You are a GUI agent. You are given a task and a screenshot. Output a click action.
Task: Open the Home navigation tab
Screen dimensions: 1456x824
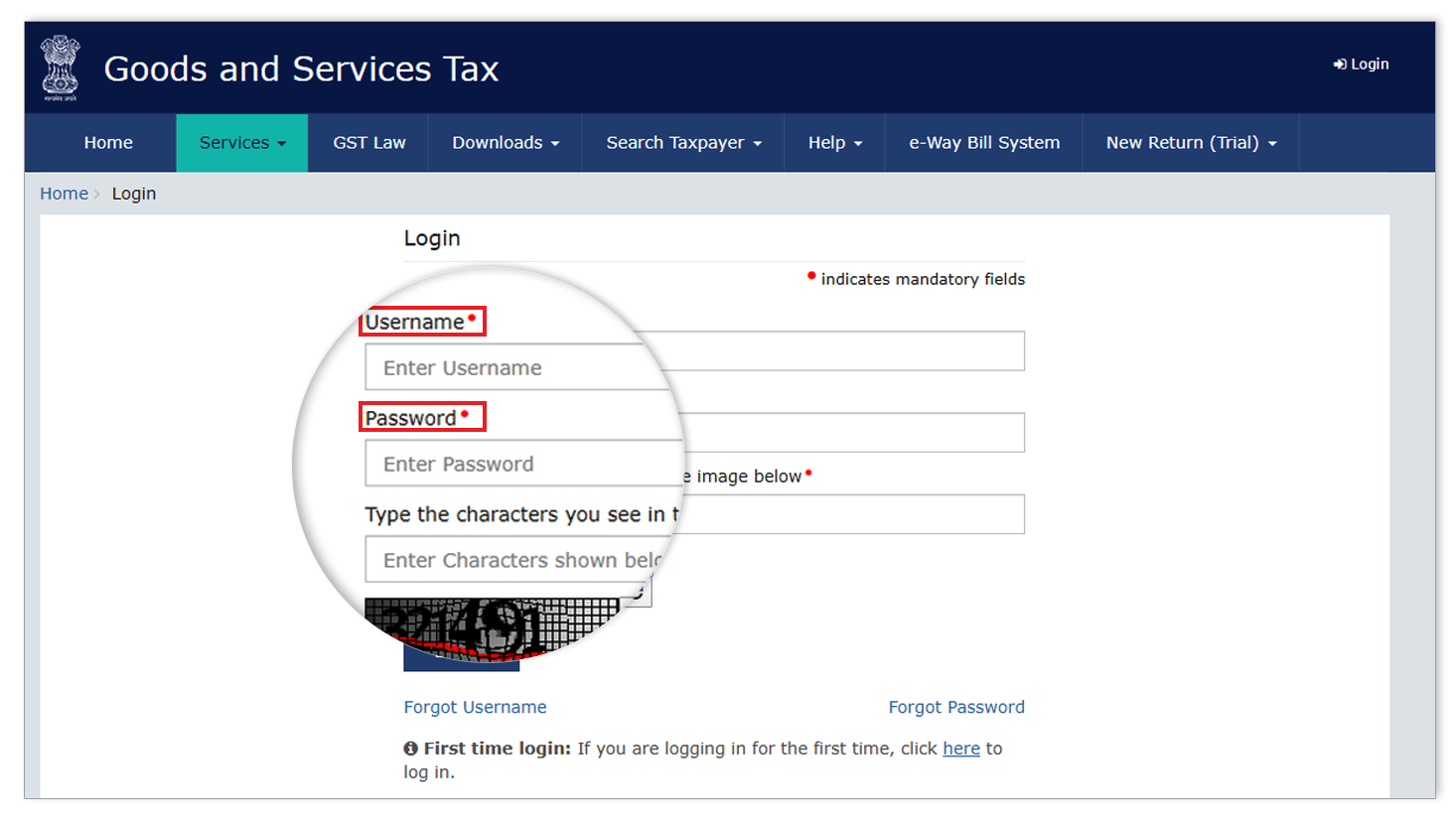(108, 143)
